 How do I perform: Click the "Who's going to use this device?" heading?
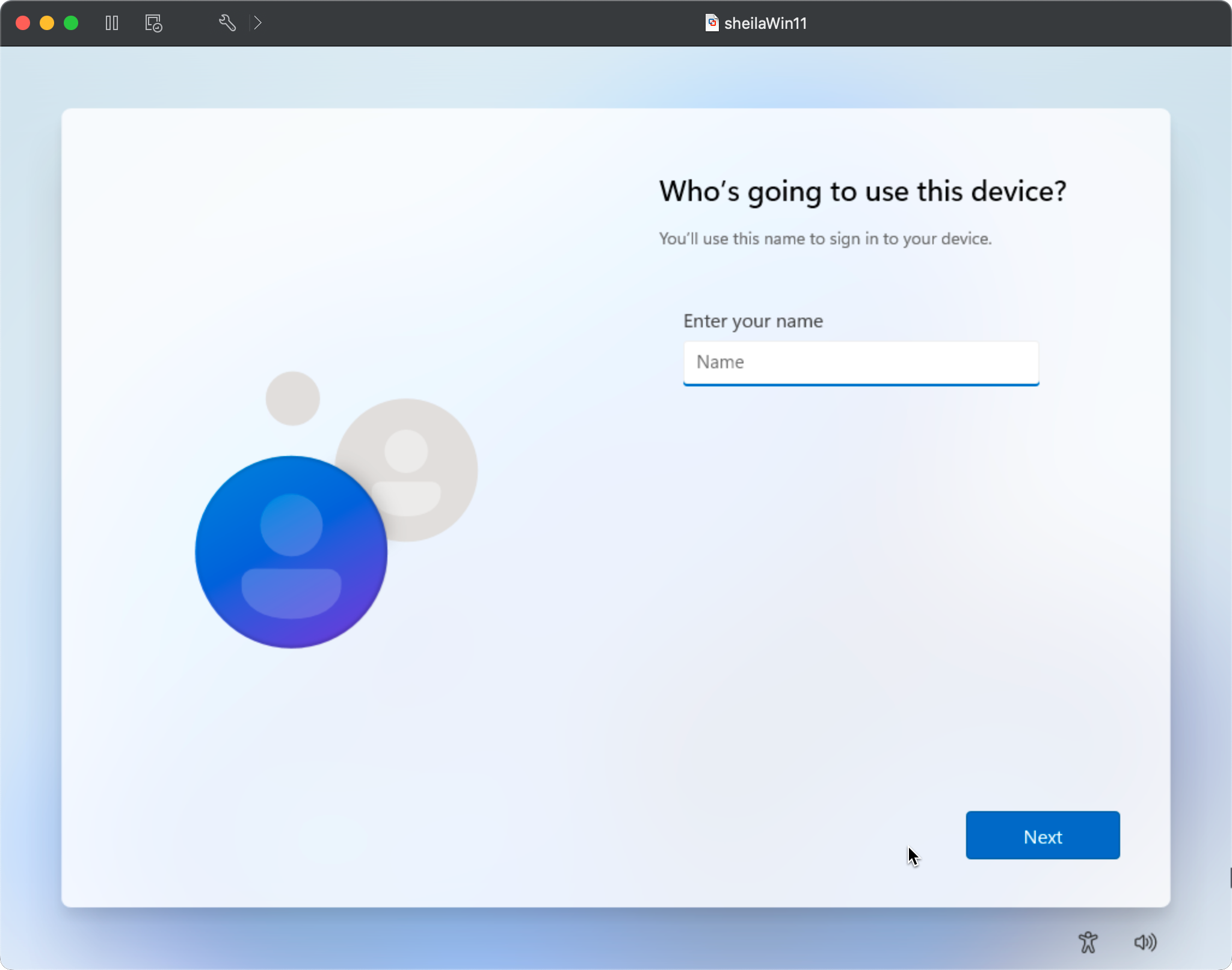[x=862, y=191]
